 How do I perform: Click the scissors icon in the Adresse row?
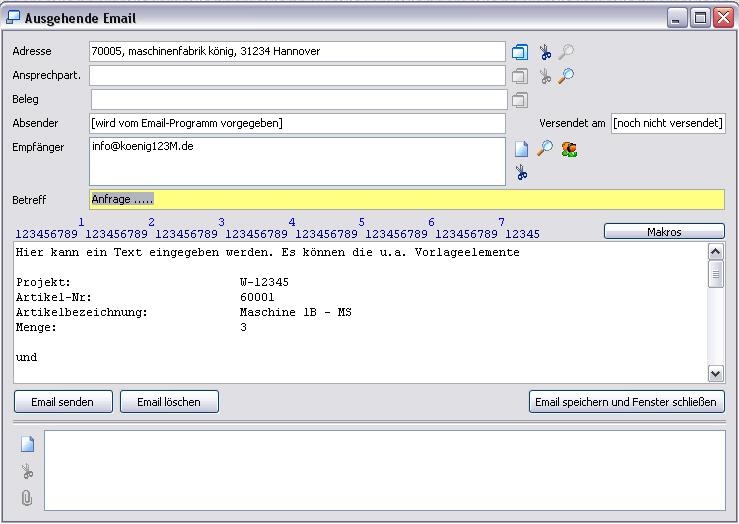[545, 52]
